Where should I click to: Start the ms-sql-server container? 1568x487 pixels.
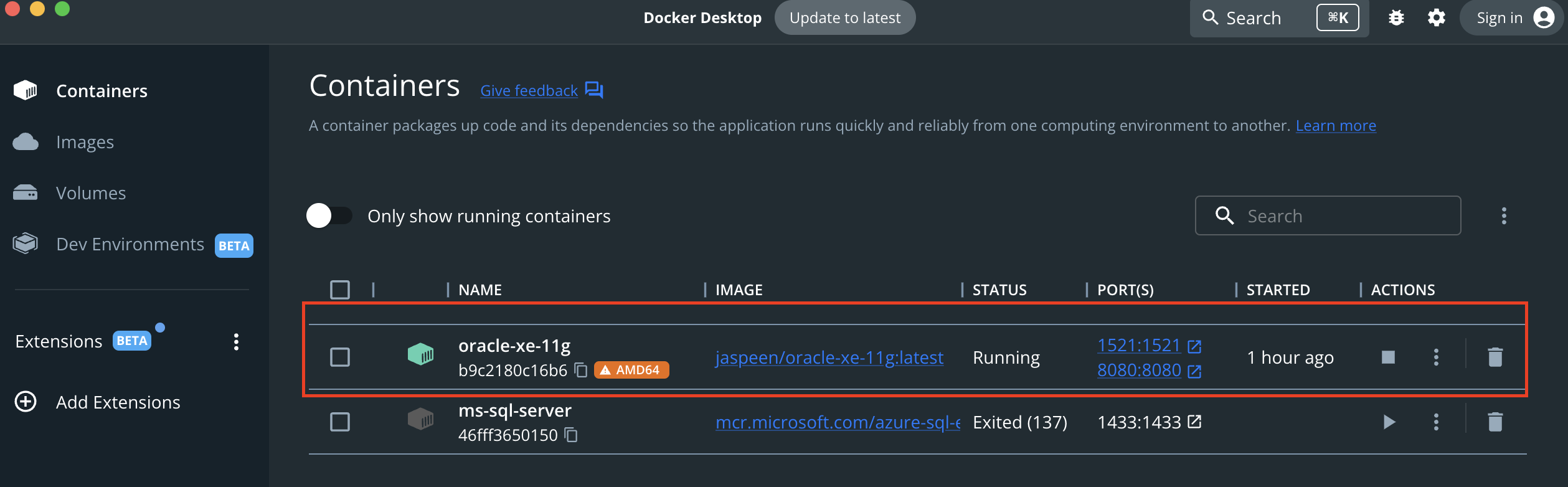point(1389,422)
